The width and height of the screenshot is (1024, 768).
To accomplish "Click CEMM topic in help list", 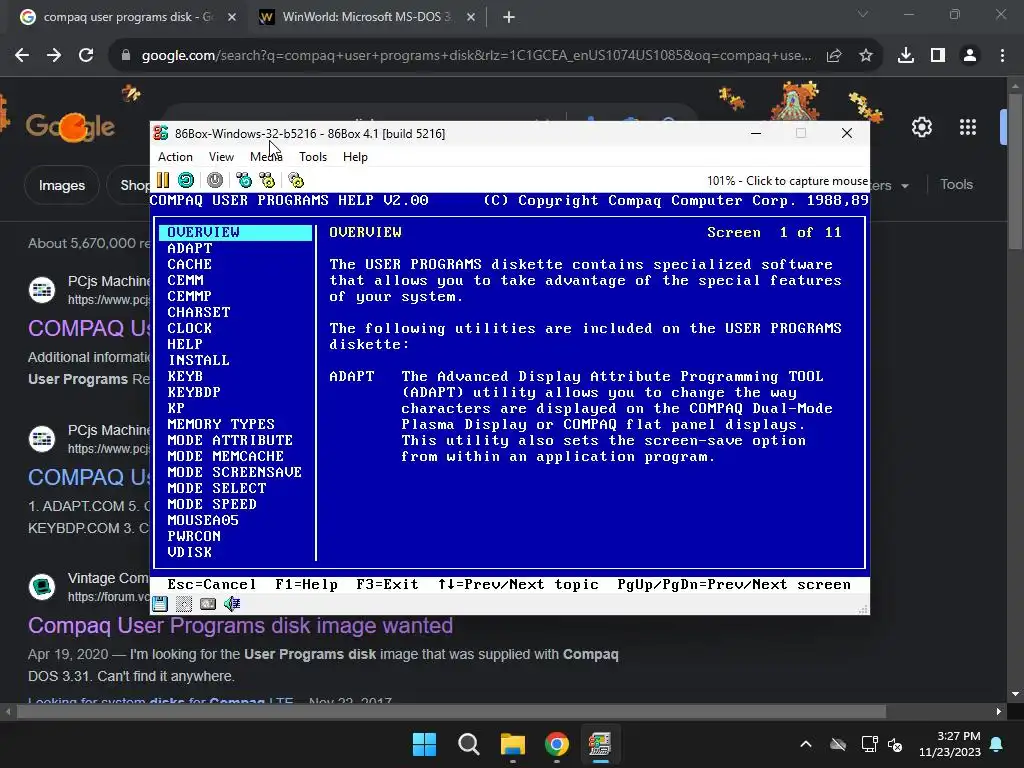I will (x=185, y=280).
